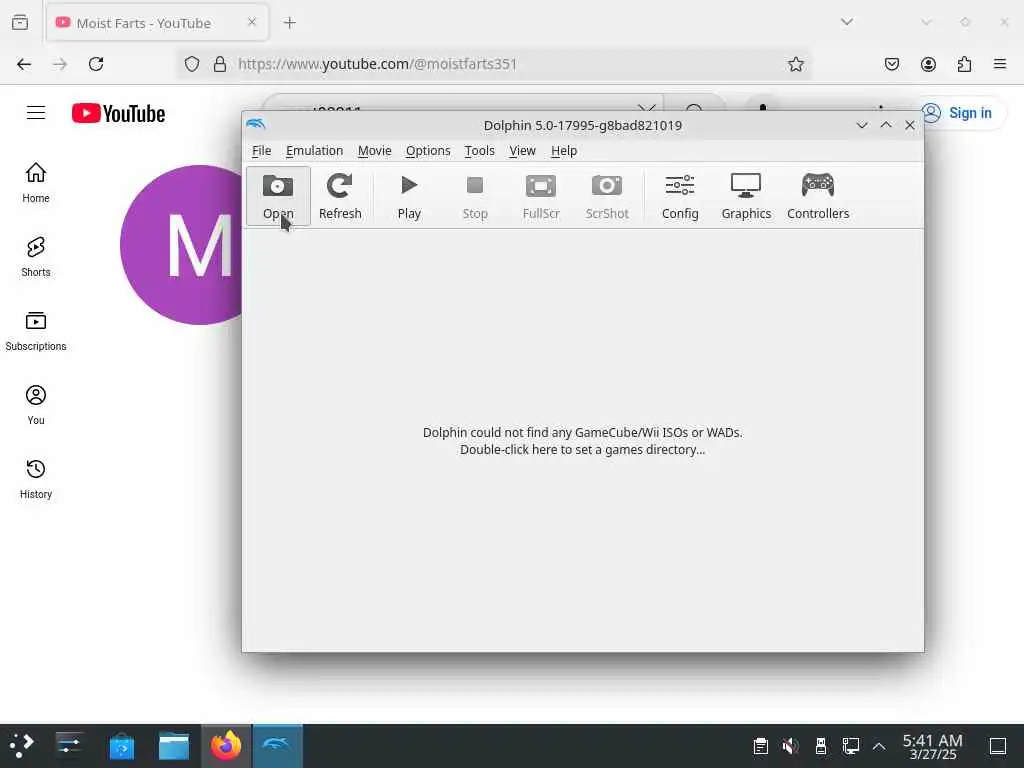This screenshot has height=768, width=1024.
Task: Open Dolphin Controllers settings
Action: click(x=818, y=195)
